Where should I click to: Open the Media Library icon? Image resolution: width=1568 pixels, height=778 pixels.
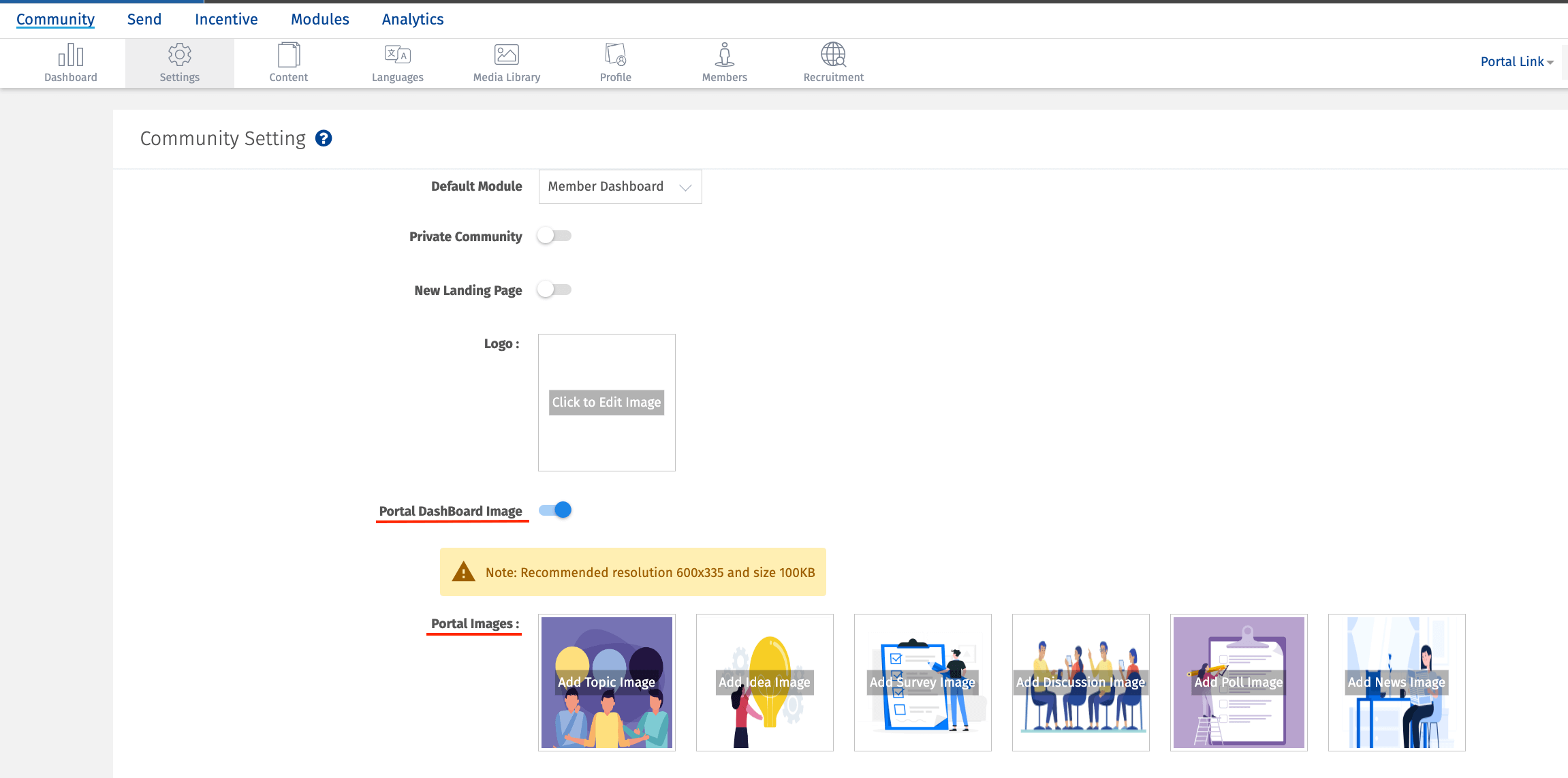tap(506, 55)
